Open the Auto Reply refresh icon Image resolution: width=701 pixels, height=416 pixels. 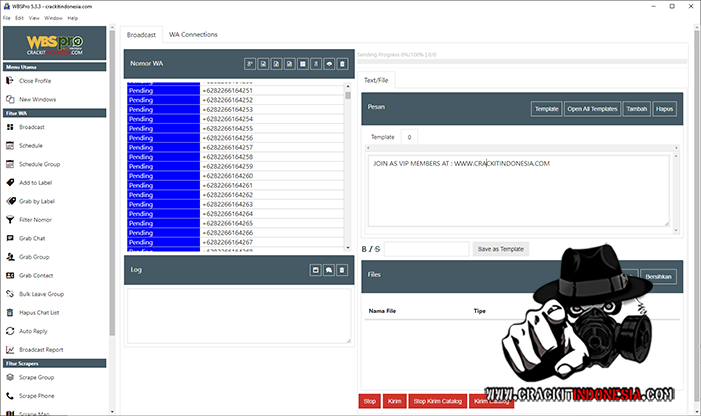pyautogui.click(x=10, y=331)
